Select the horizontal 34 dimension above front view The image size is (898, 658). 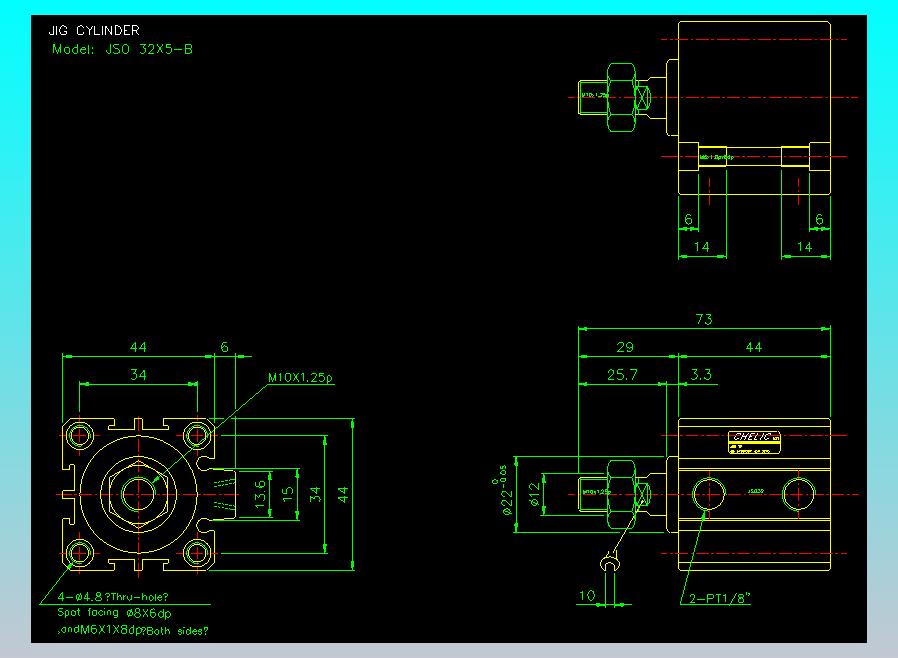[139, 374]
